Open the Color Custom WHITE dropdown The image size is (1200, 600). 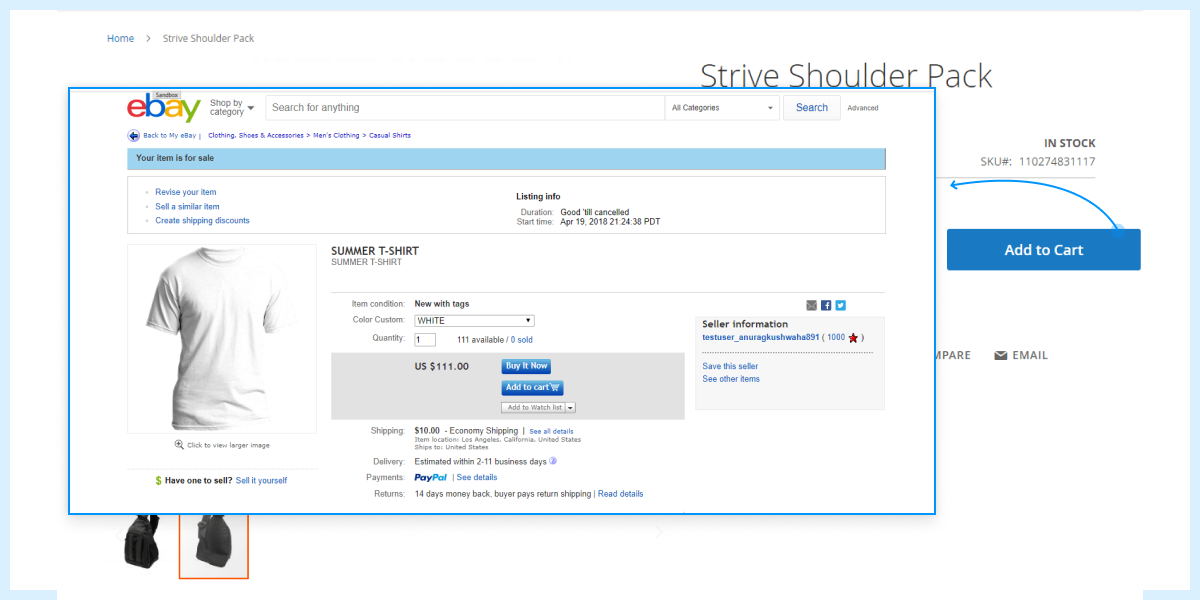pyautogui.click(x=474, y=321)
